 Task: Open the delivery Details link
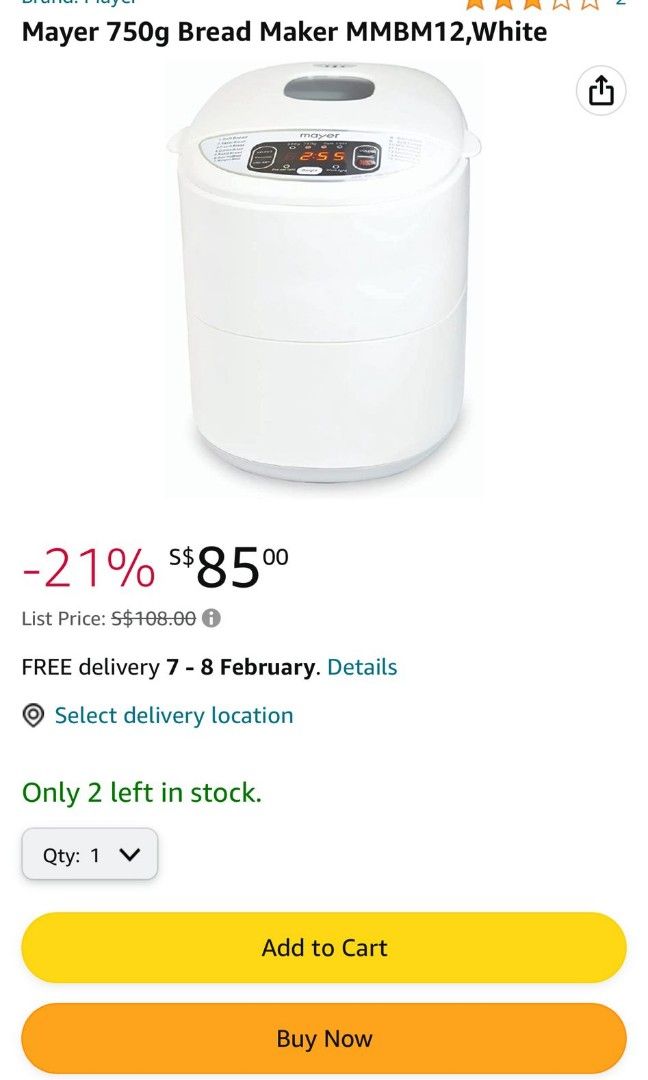[362, 667]
